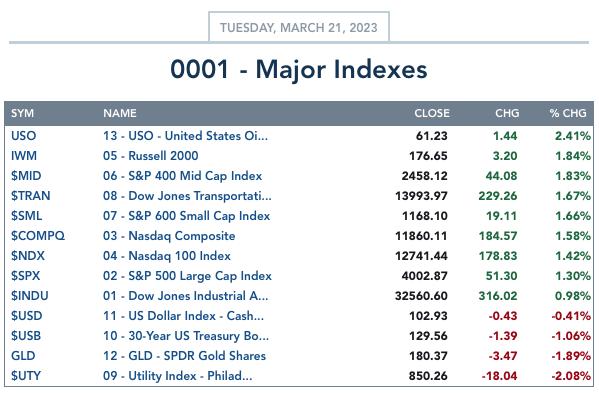Viewport: 599px width, 393px height.
Task: Sort table by NAME column header
Action: [x=120, y=113]
